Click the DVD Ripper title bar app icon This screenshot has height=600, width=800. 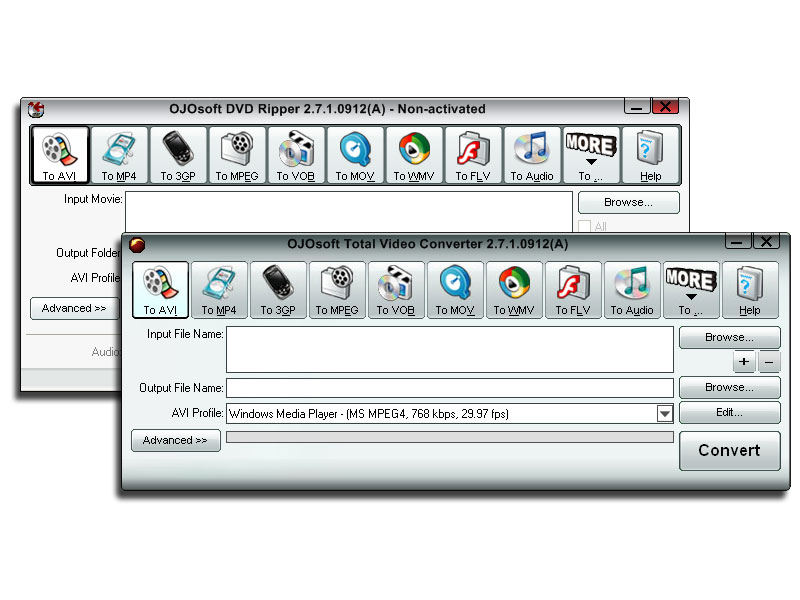pos(36,109)
